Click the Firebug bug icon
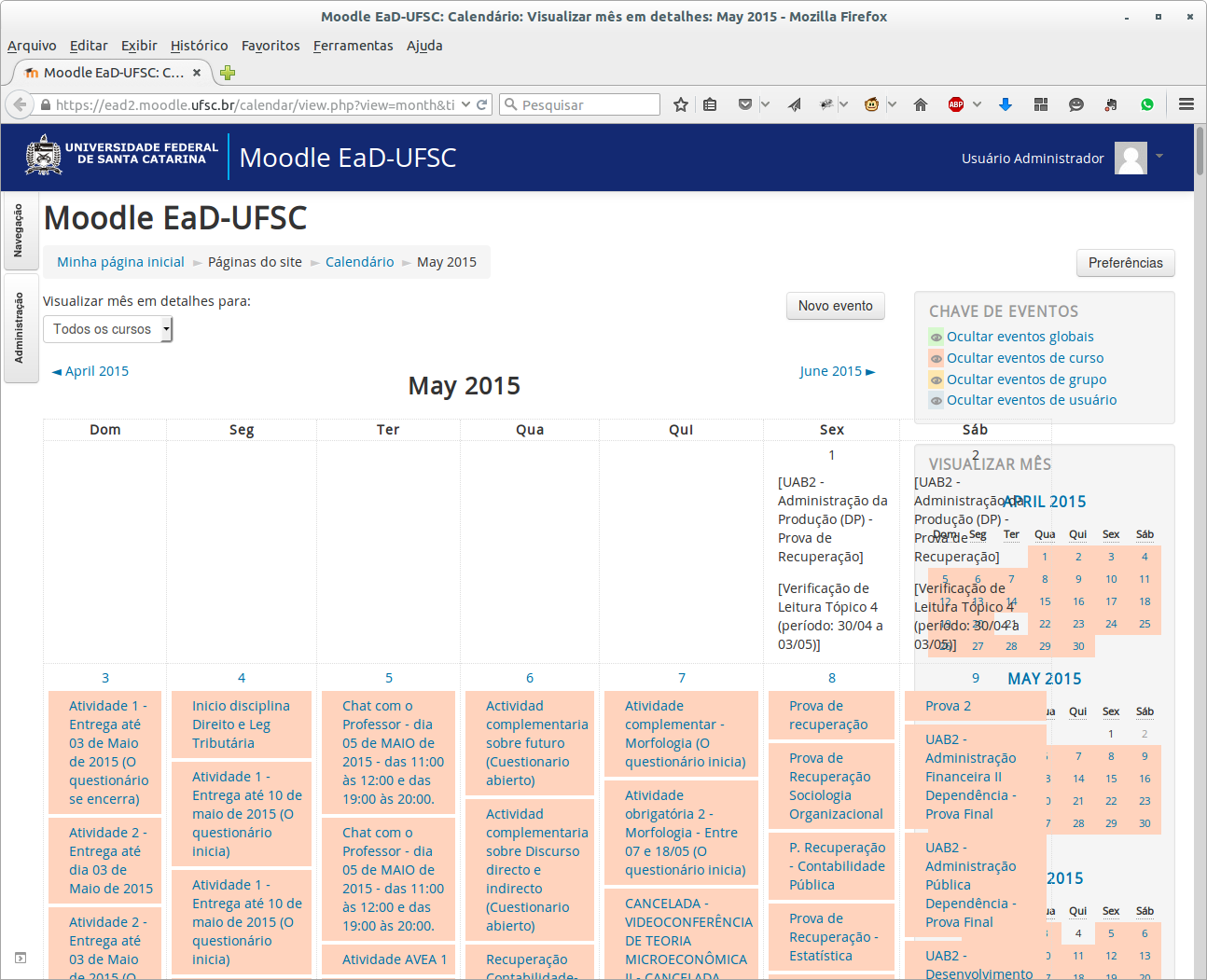The height and width of the screenshot is (980, 1207). click(x=825, y=104)
